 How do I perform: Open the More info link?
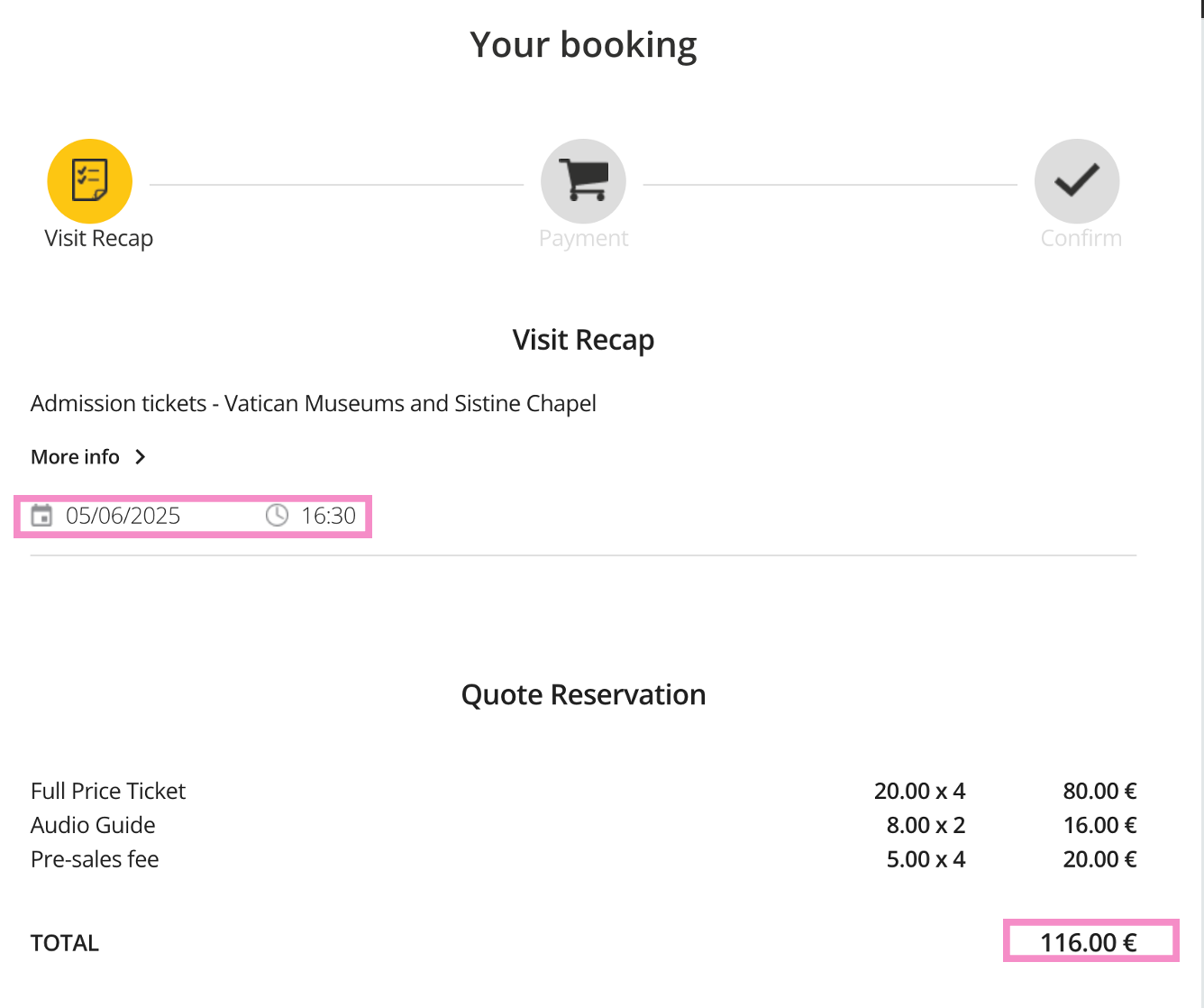coord(76,457)
